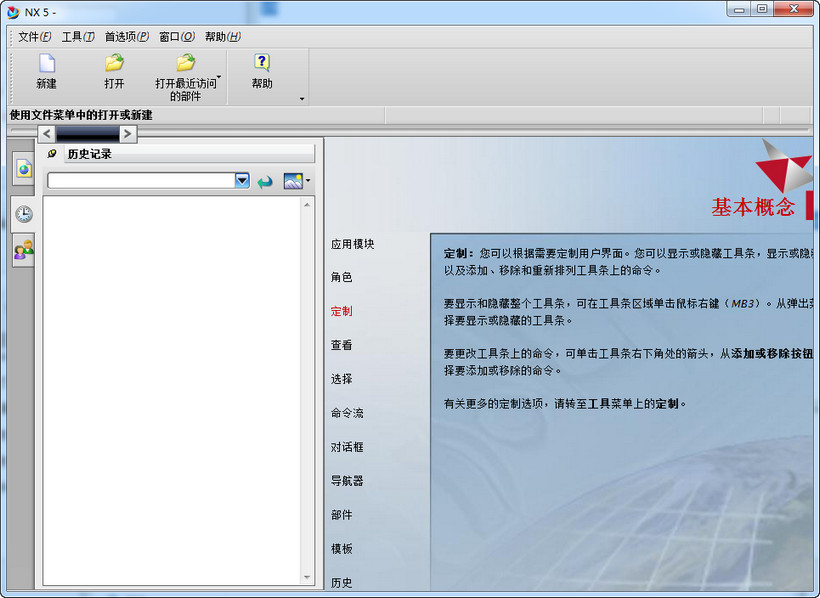Screen dimensions: 820x598
Task: Expand the history combo box dropdown arrow
Action: (x=242, y=181)
